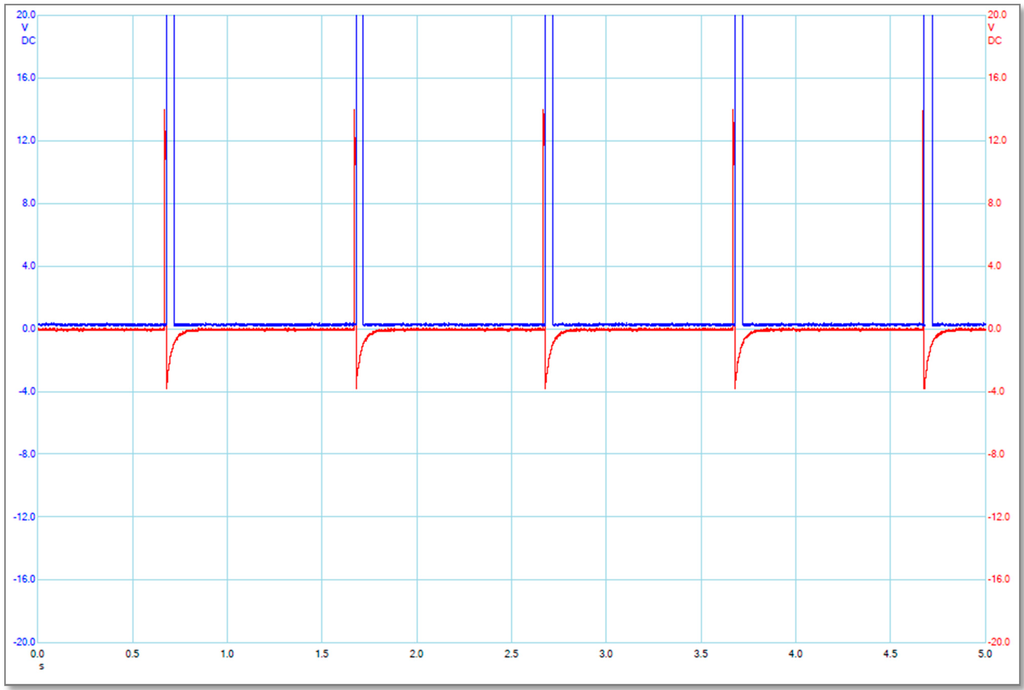This screenshot has height=690, width=1024.
Task: Select the red 4.0 label on right axis
Action: [x=996, y=266]
